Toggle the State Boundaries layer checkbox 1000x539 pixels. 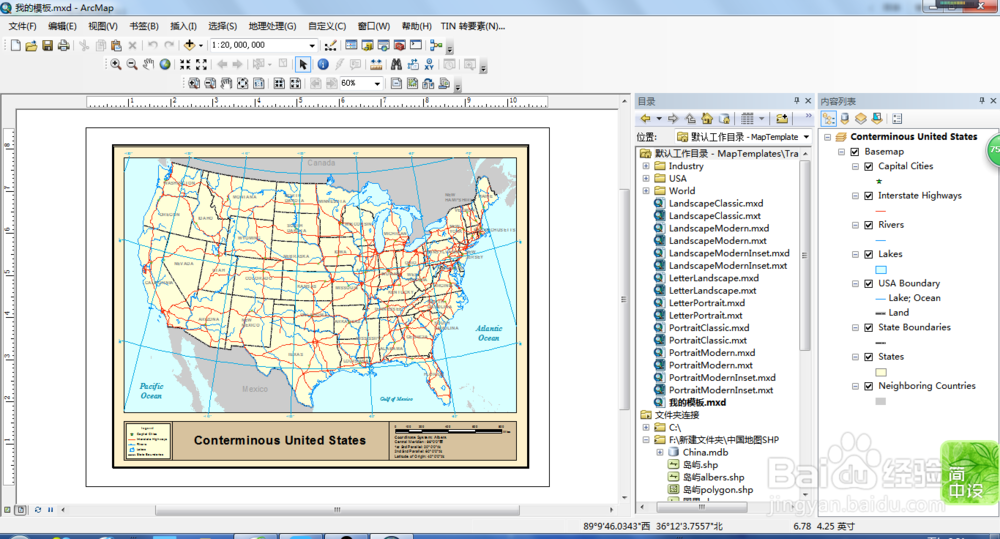coord(869,328)
